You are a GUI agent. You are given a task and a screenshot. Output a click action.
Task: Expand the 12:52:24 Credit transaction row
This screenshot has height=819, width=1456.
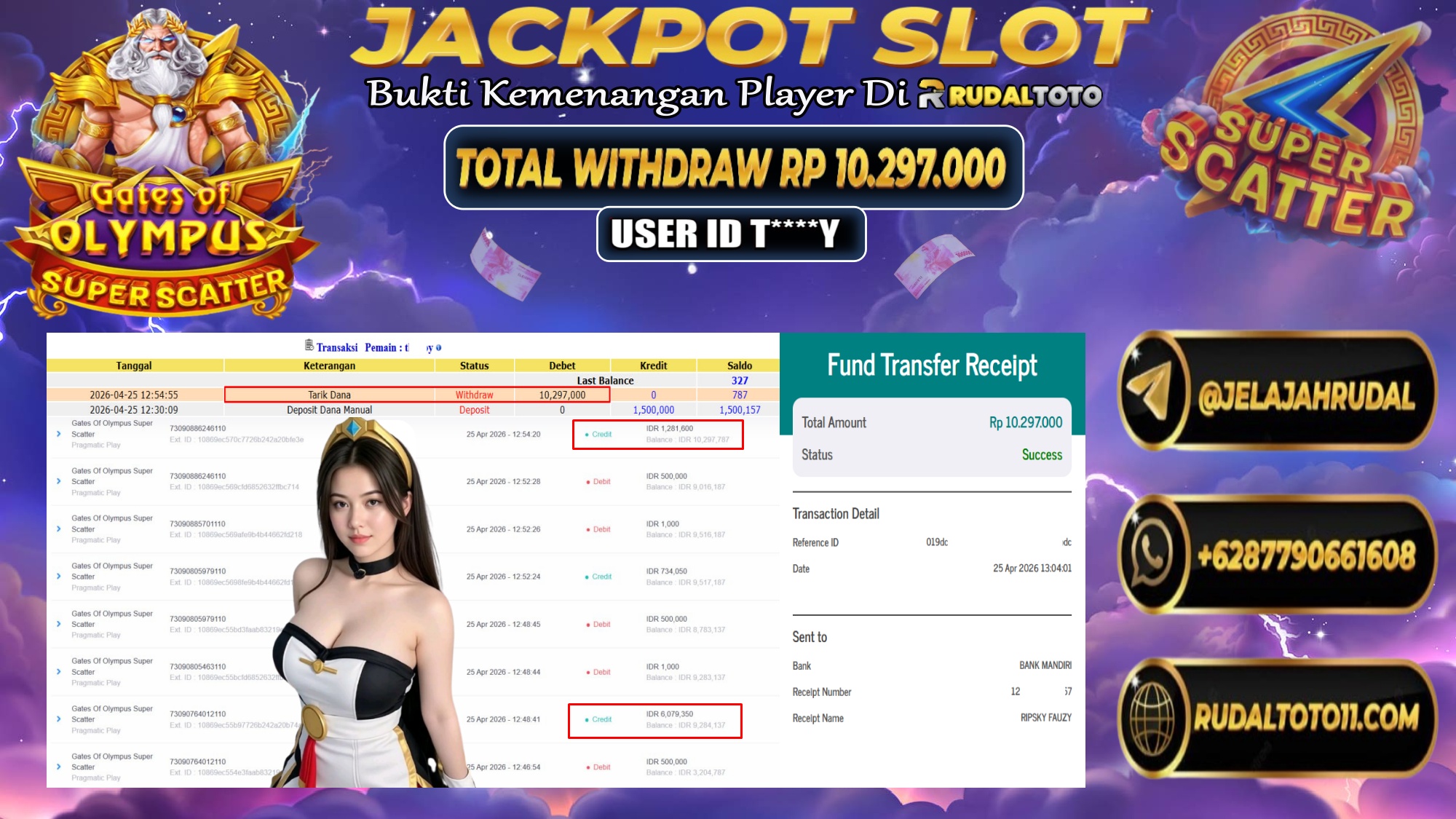(58, 577)
